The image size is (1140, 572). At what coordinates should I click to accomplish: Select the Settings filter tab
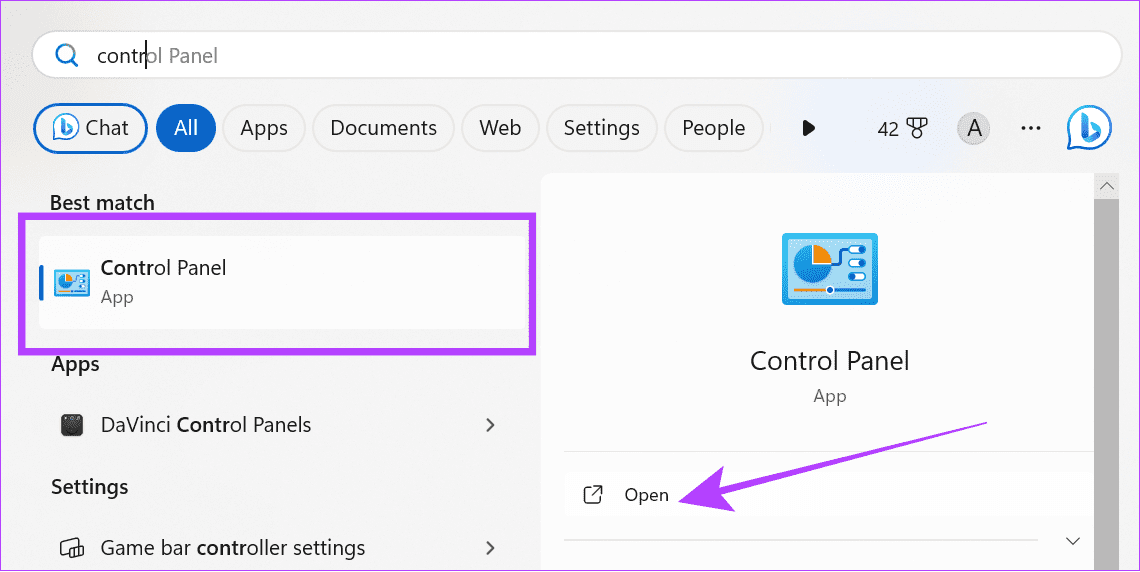tap(601, 128)
